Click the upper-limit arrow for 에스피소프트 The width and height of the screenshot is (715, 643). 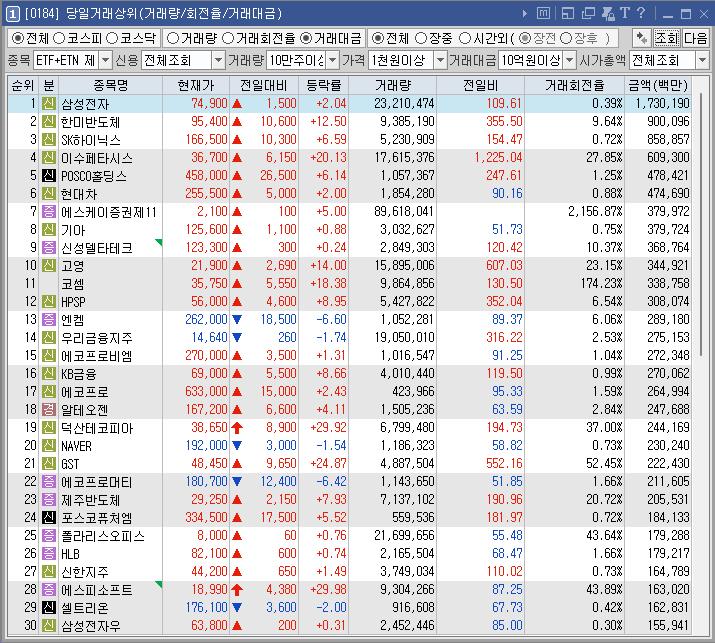point(237,590)
